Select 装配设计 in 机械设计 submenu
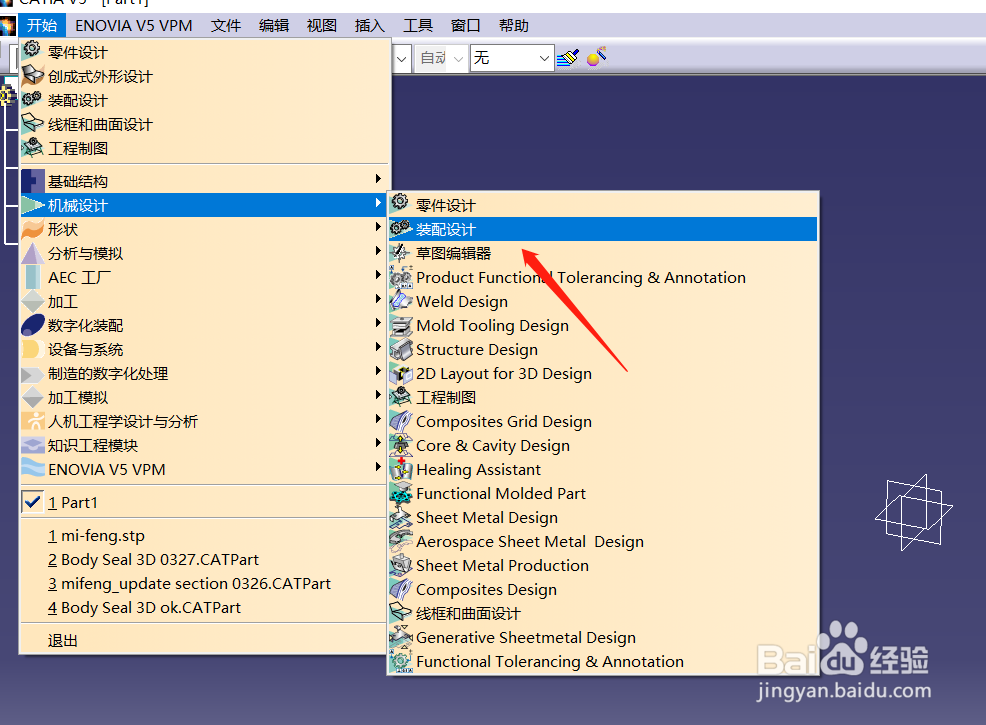 [603, 229]
